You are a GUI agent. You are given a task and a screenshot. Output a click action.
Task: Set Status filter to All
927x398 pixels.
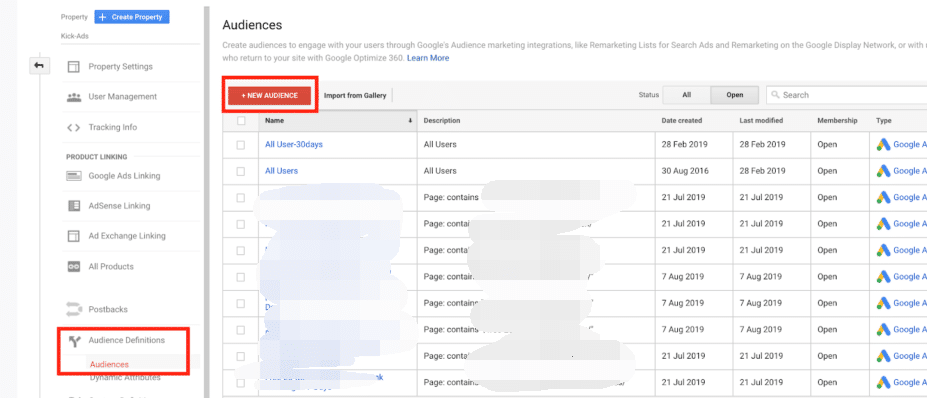(x=686, y=95)
